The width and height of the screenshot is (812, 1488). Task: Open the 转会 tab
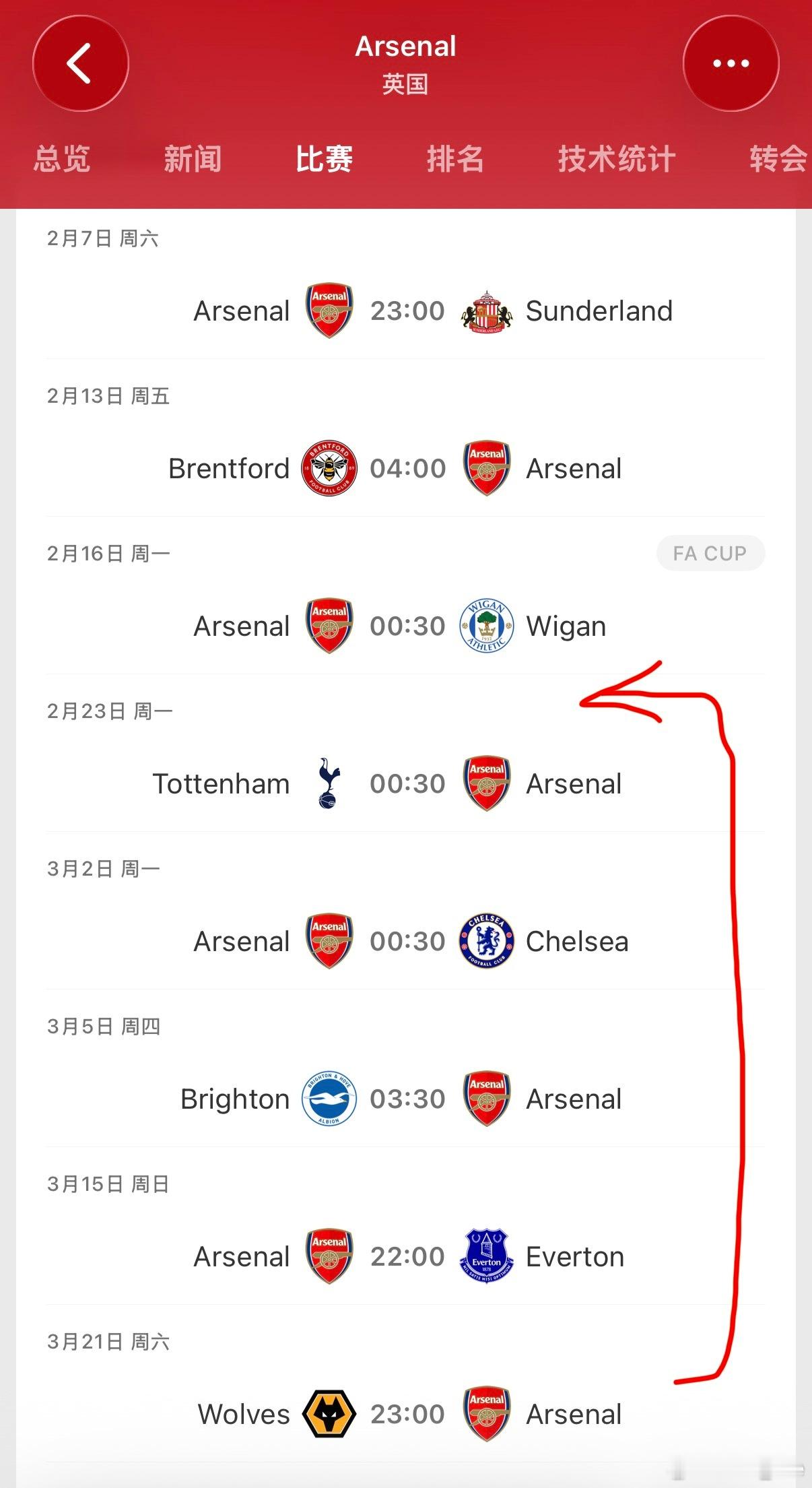click(x=778, y=160)
